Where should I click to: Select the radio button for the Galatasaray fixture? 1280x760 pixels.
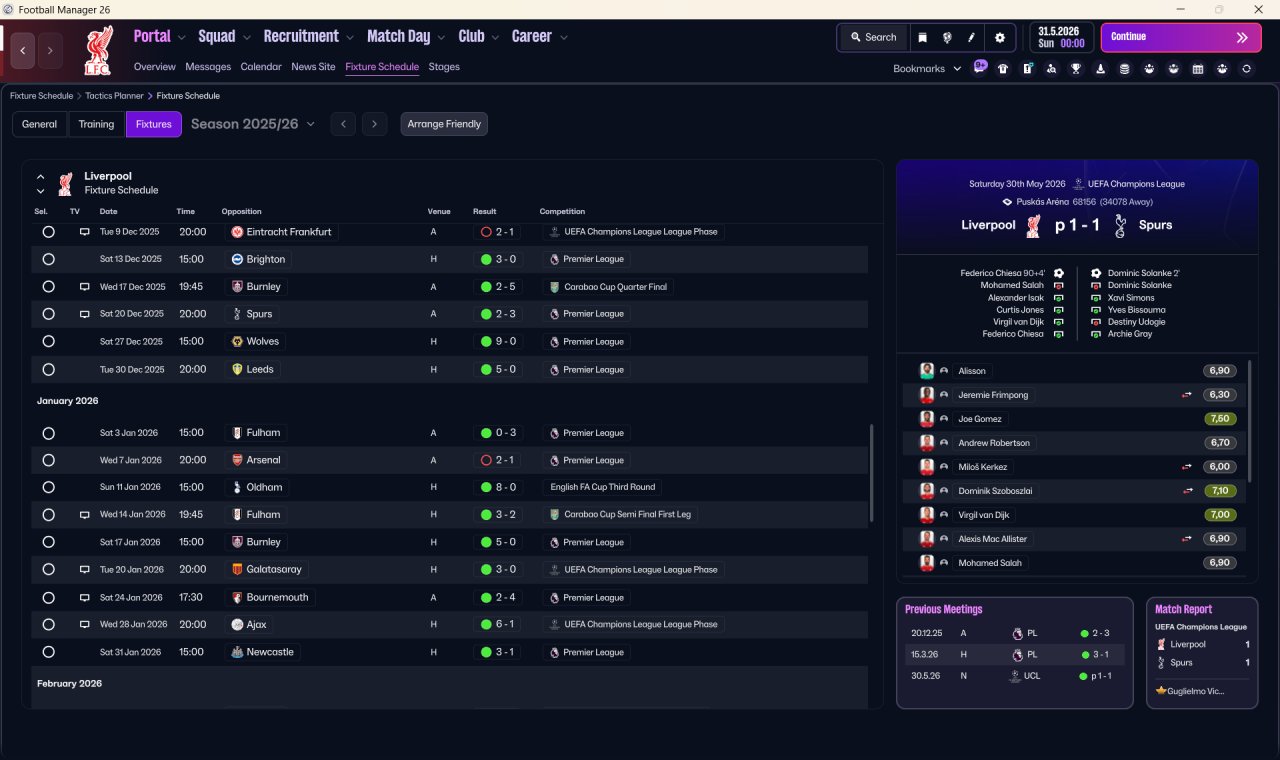(48, 569)
